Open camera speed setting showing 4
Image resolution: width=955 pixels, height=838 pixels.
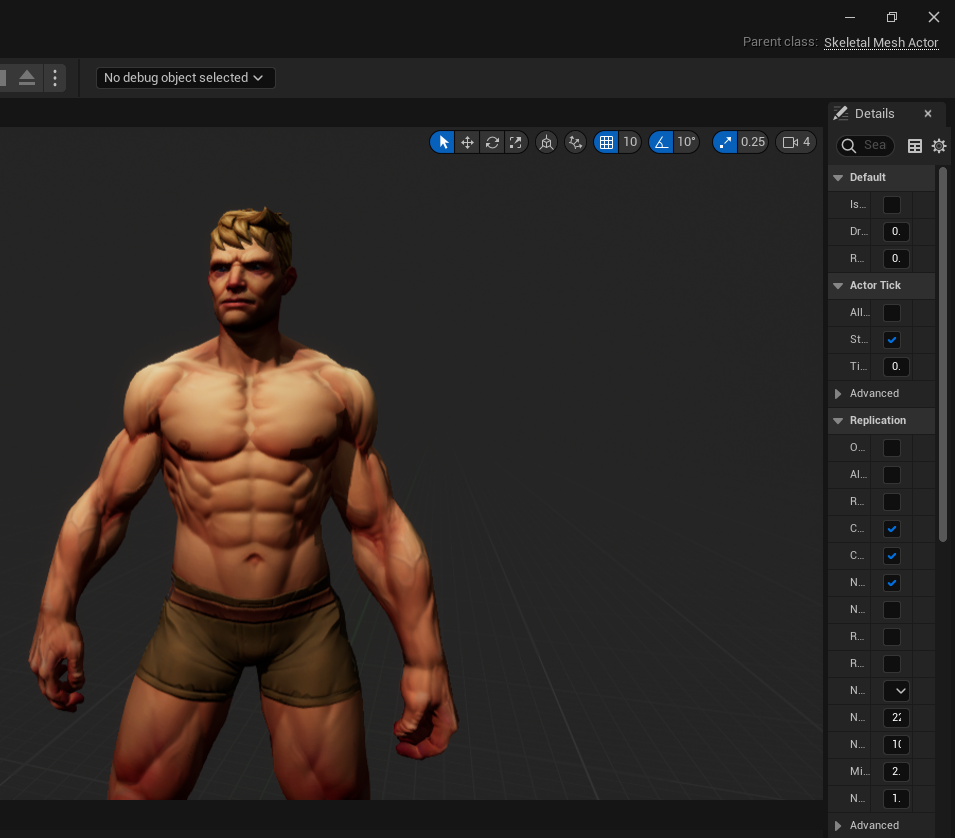(x=796, y=143)
